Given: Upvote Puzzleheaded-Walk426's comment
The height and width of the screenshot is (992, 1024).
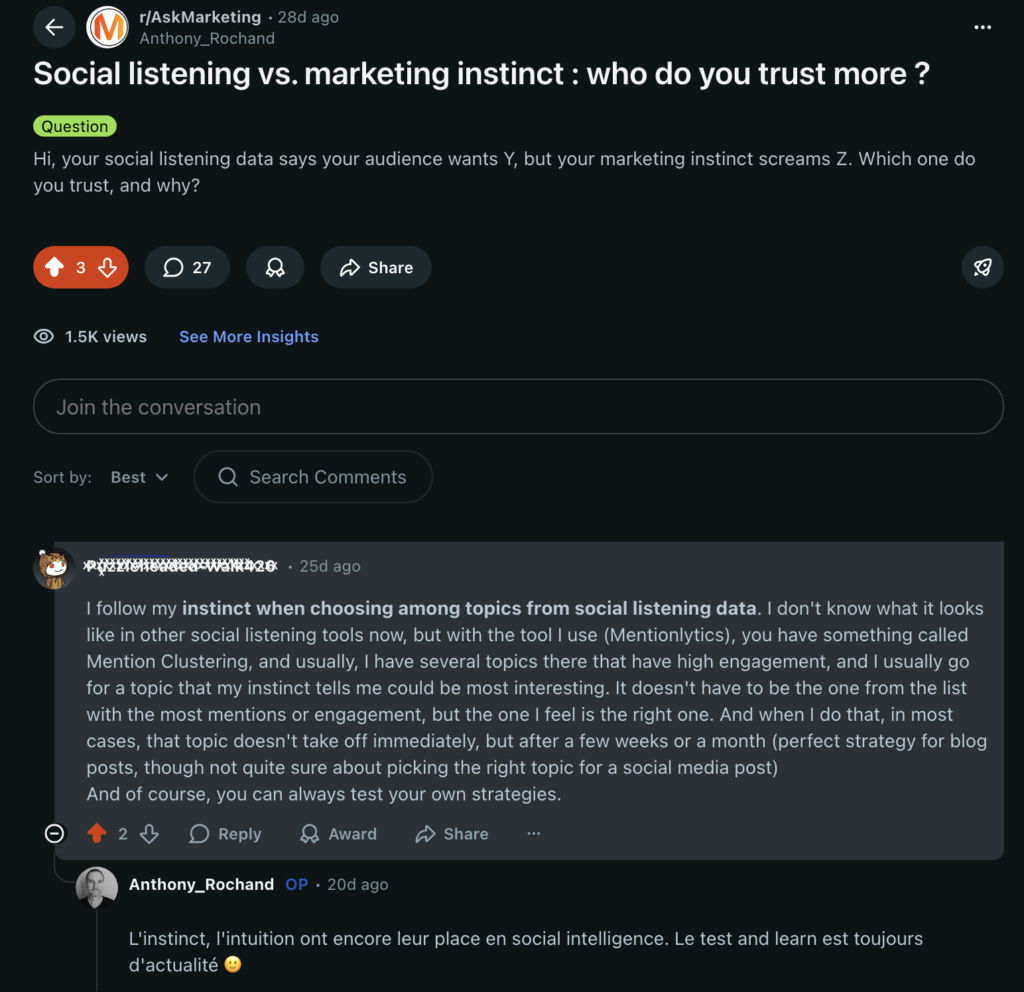Looking at the screenshot, I should tap(98, 833).
